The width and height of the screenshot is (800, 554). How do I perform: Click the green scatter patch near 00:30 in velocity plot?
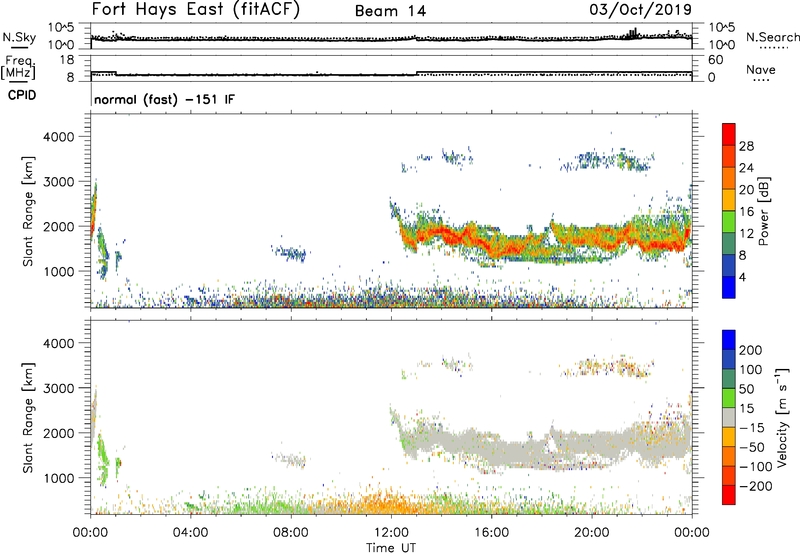pos(104,459)
